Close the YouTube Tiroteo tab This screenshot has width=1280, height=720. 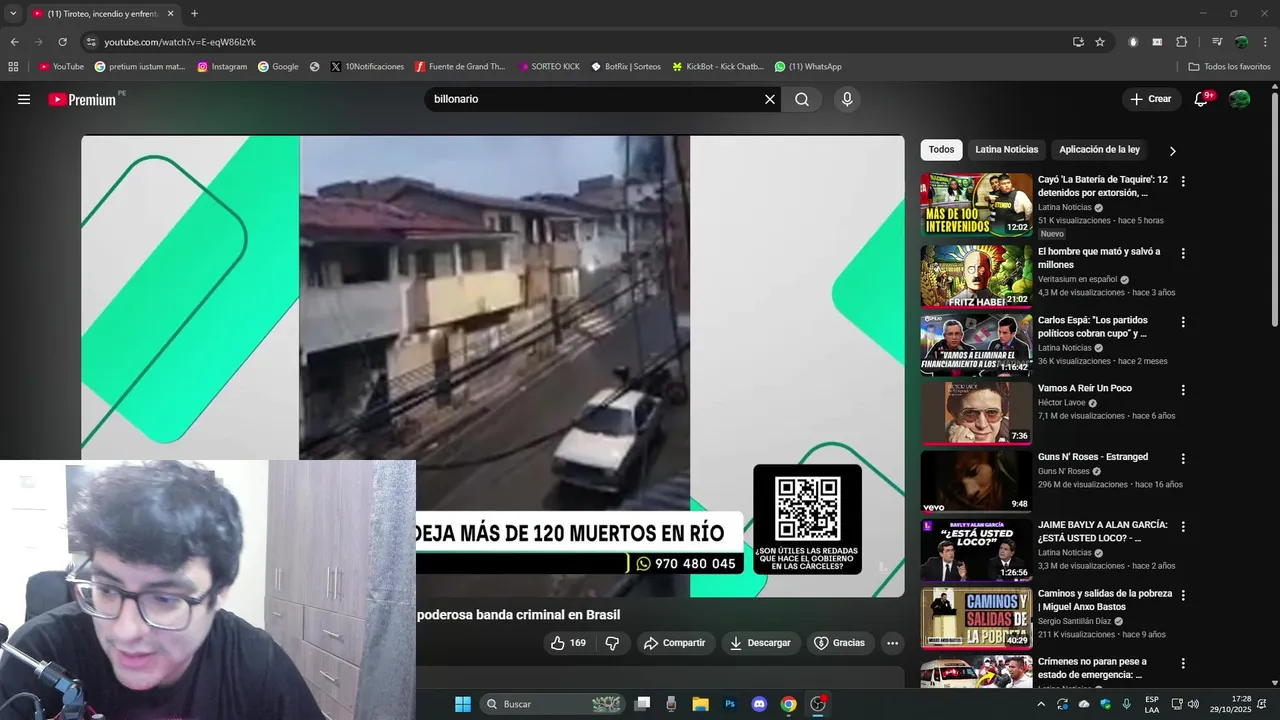click(x=170, y=14)
